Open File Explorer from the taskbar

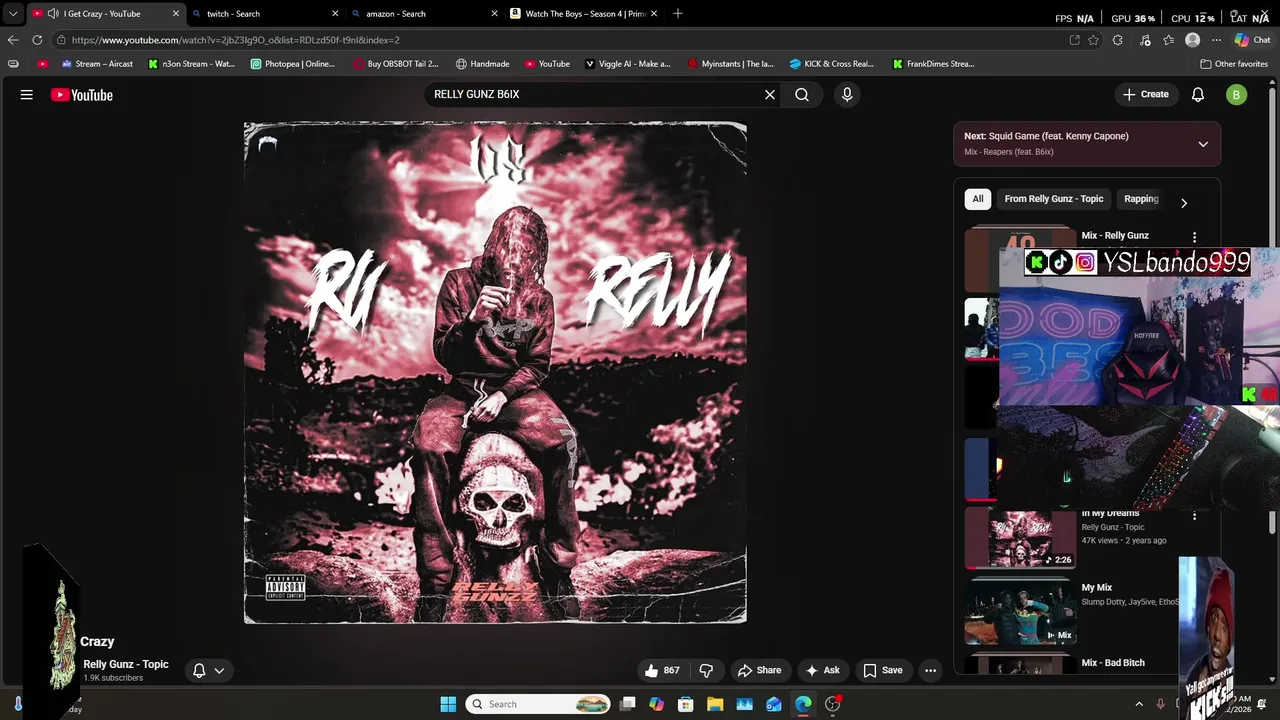pos(715,704)
